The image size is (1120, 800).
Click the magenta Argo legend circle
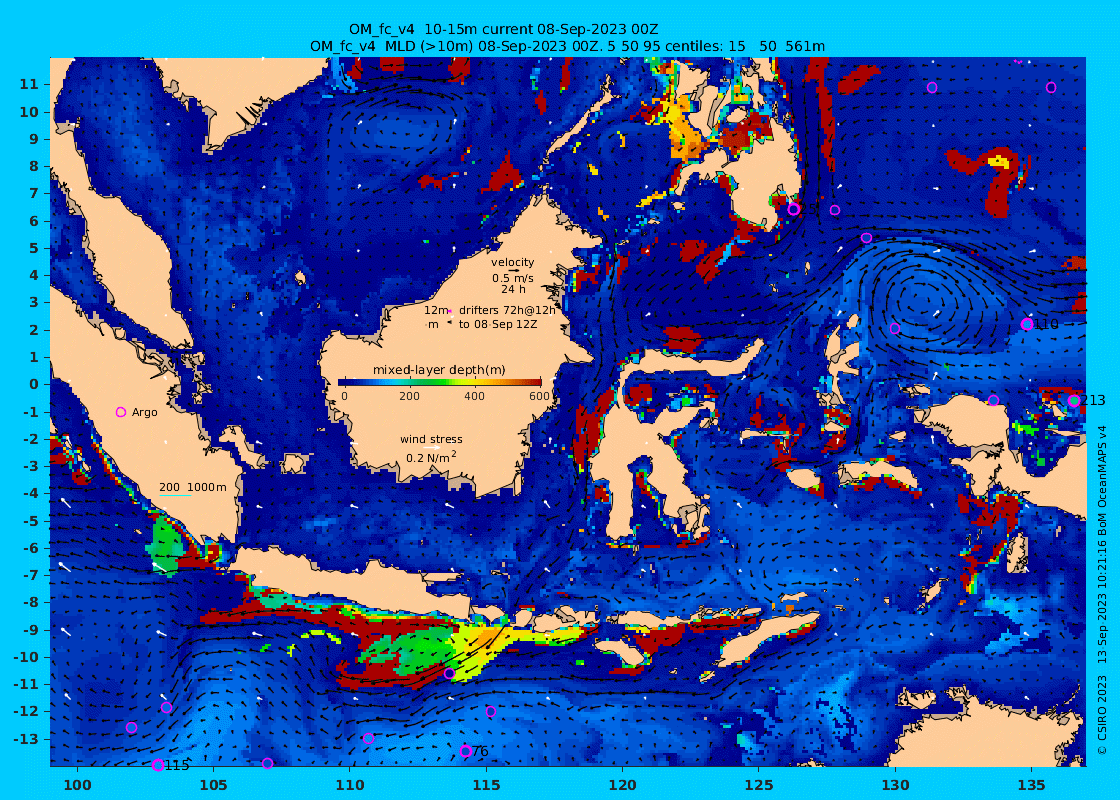tap(121, 412)
